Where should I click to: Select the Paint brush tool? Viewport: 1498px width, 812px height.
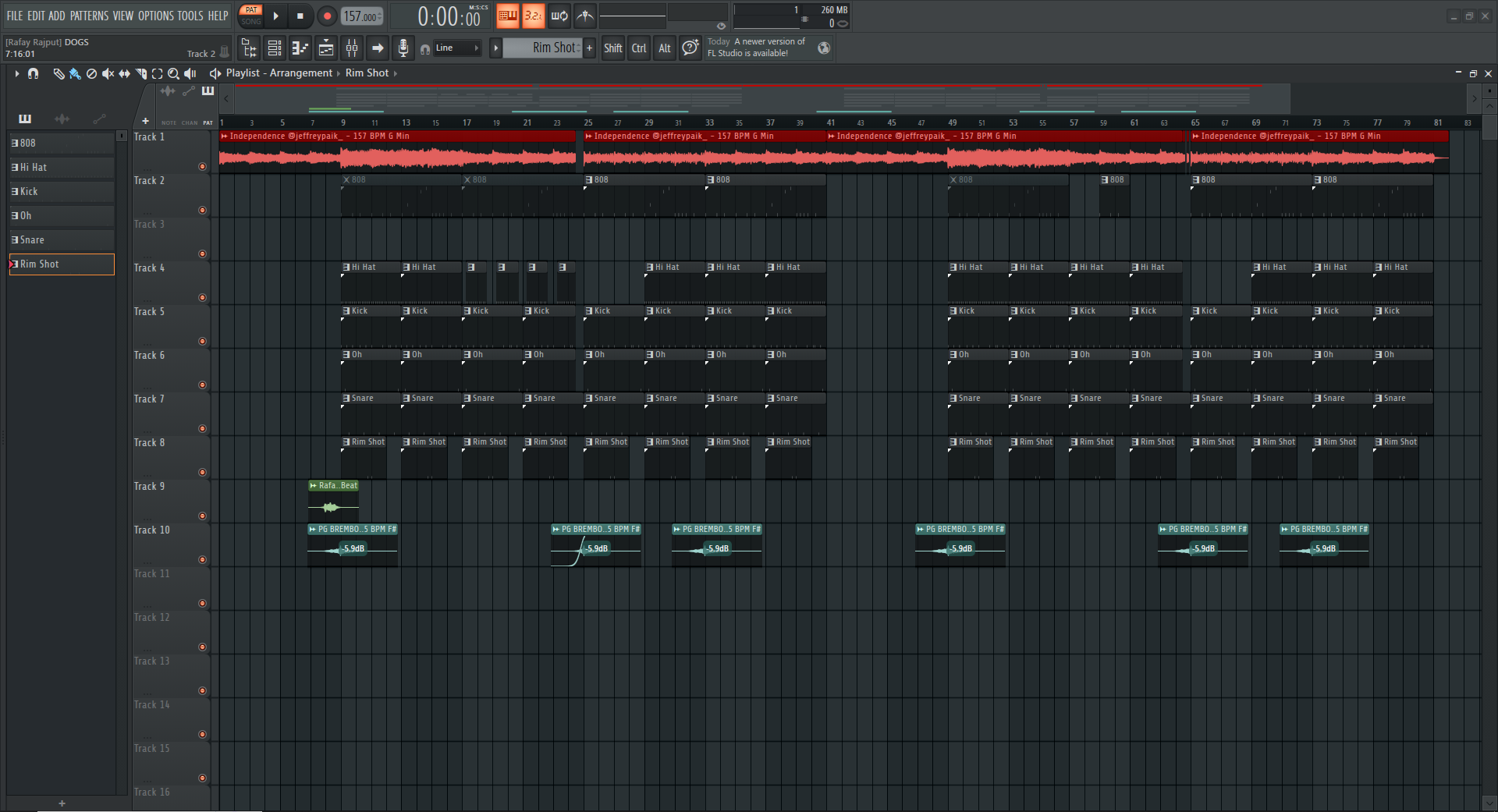(75, 73)
